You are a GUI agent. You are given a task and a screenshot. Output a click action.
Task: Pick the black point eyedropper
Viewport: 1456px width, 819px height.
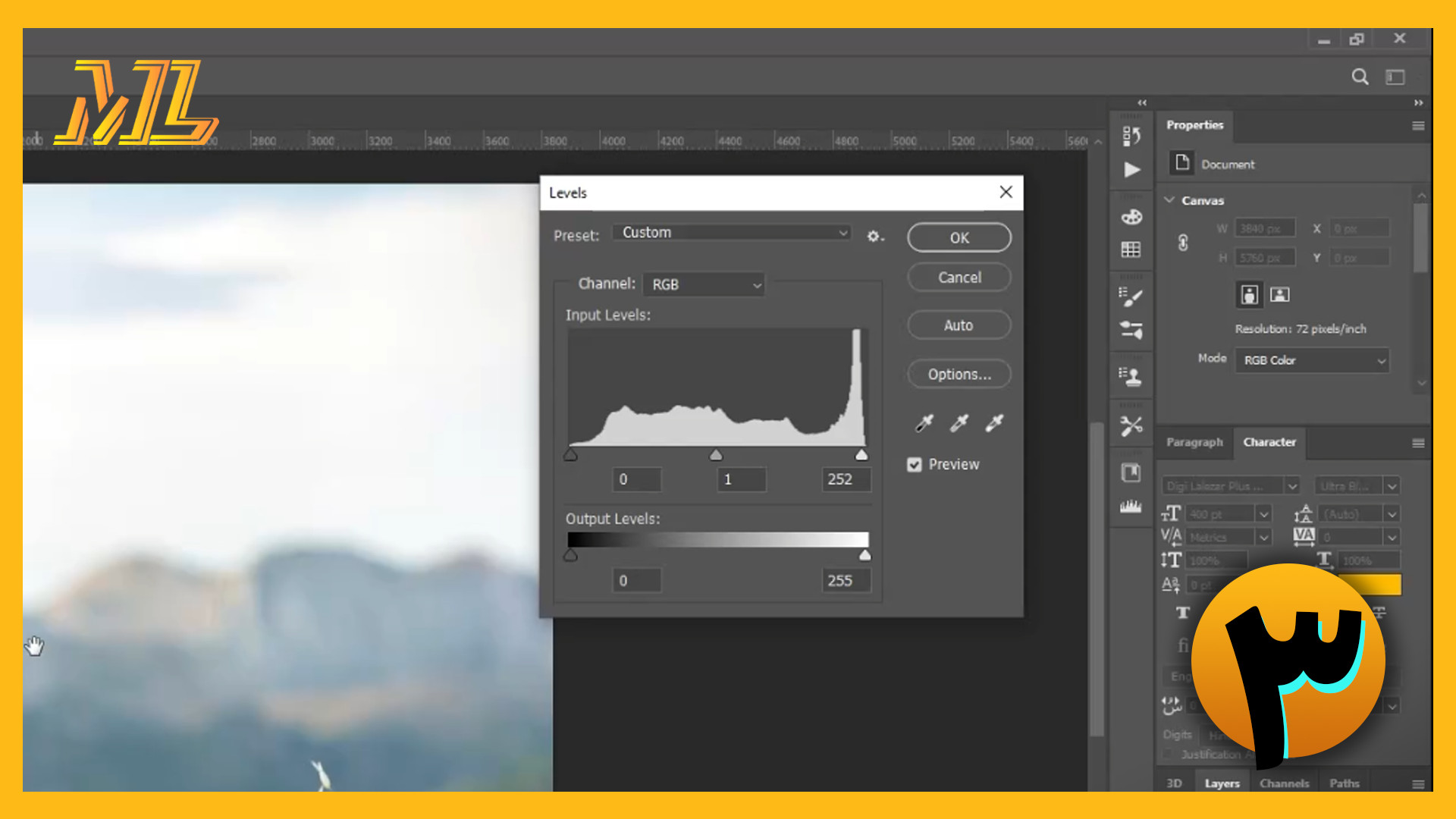click(x=924, y=423)
